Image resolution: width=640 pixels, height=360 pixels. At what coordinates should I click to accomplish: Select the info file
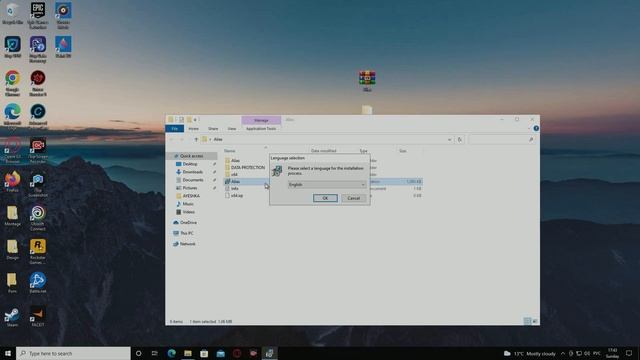tap(234, 188)
